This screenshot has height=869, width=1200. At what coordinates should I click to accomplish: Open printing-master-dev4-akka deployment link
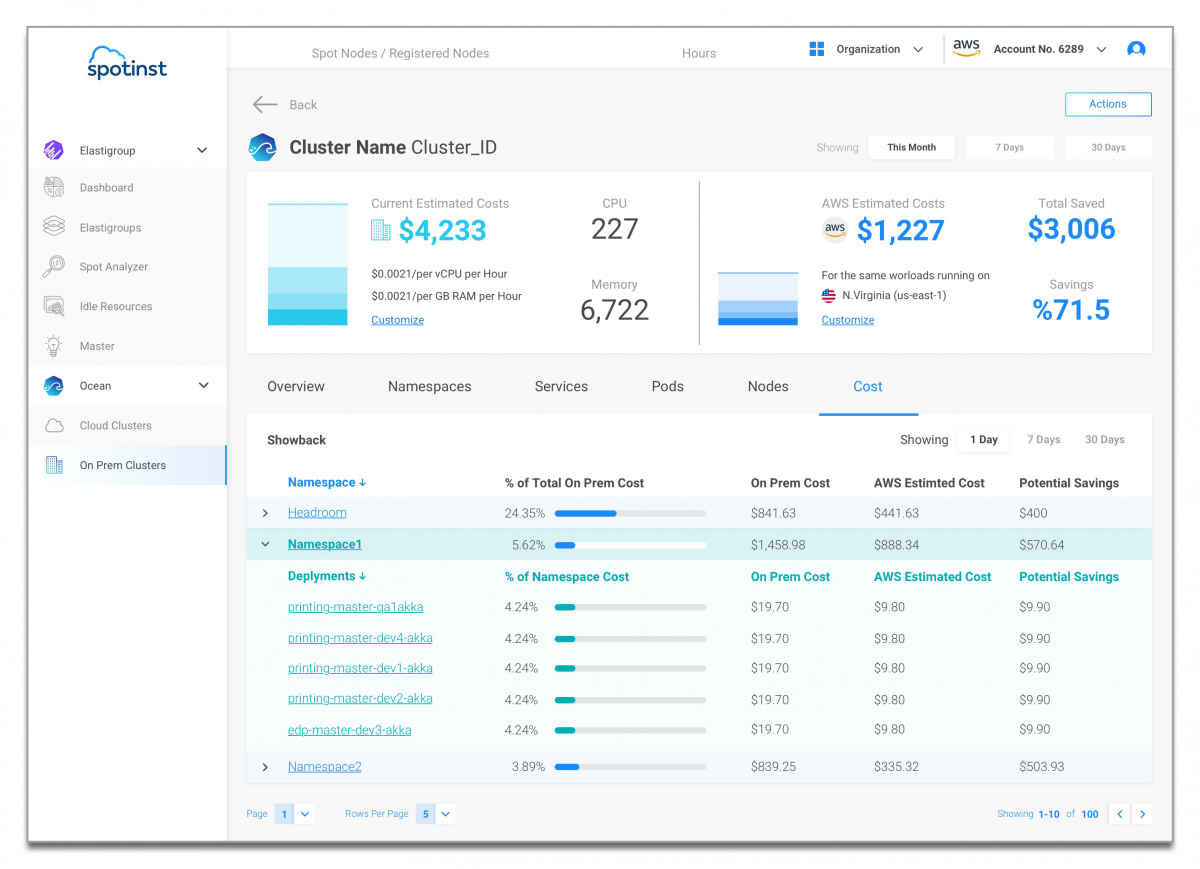point(360,638)
